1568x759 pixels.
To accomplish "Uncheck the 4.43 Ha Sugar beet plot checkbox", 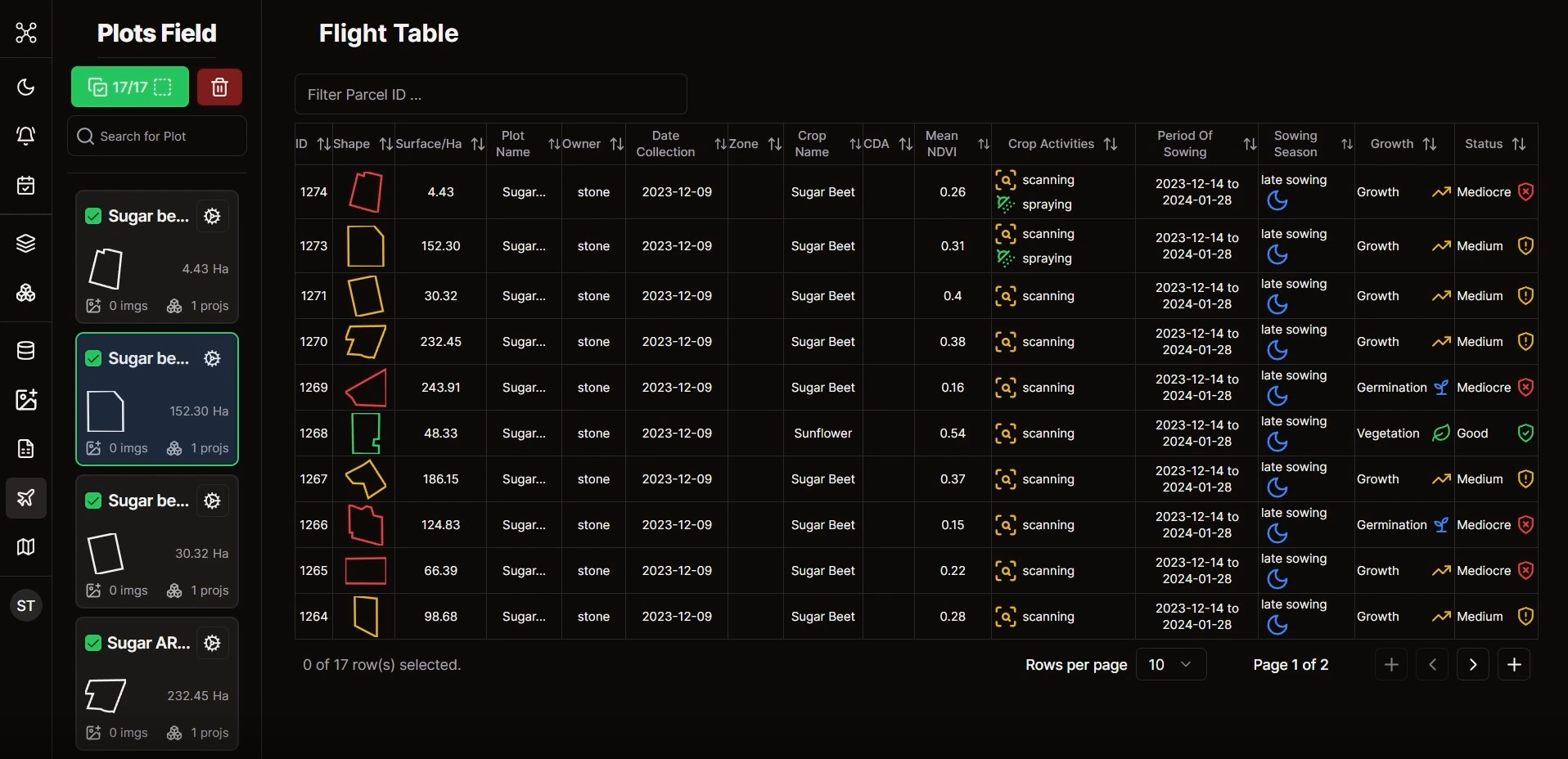I will tap(93, 216).
